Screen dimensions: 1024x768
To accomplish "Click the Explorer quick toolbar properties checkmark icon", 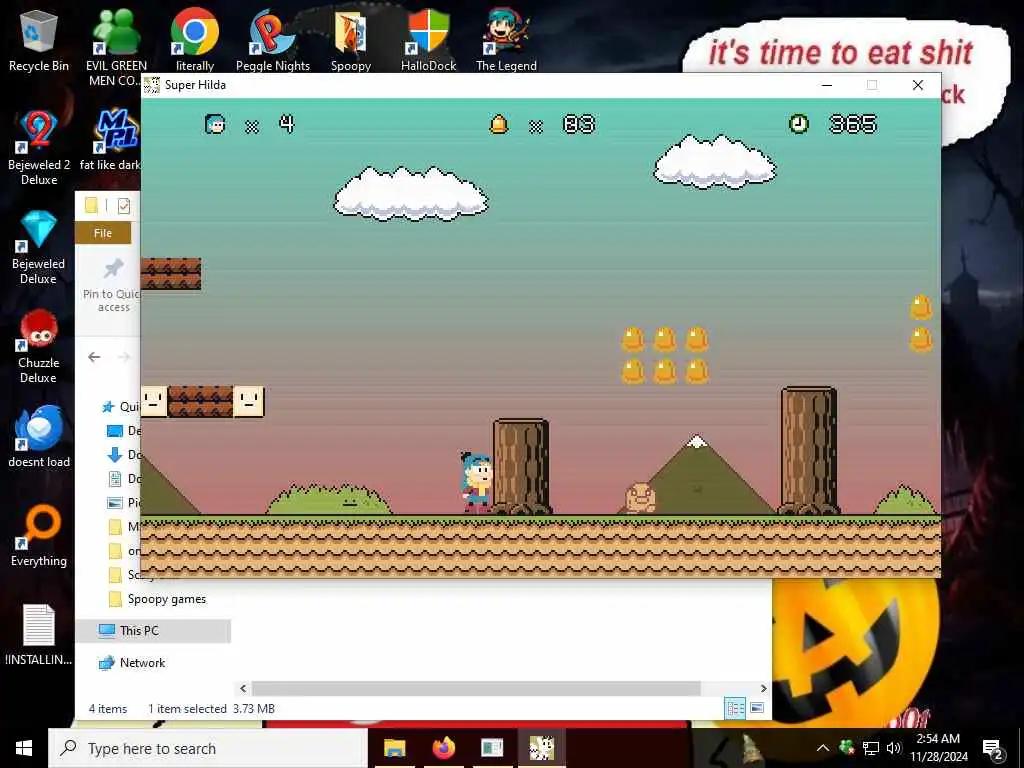I will click(123, 206).
